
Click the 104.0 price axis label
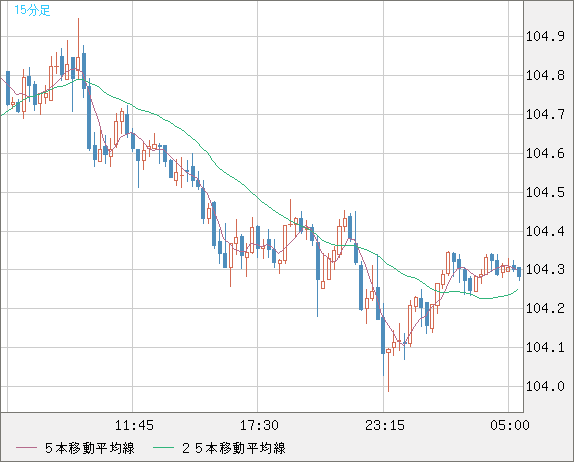545,386
